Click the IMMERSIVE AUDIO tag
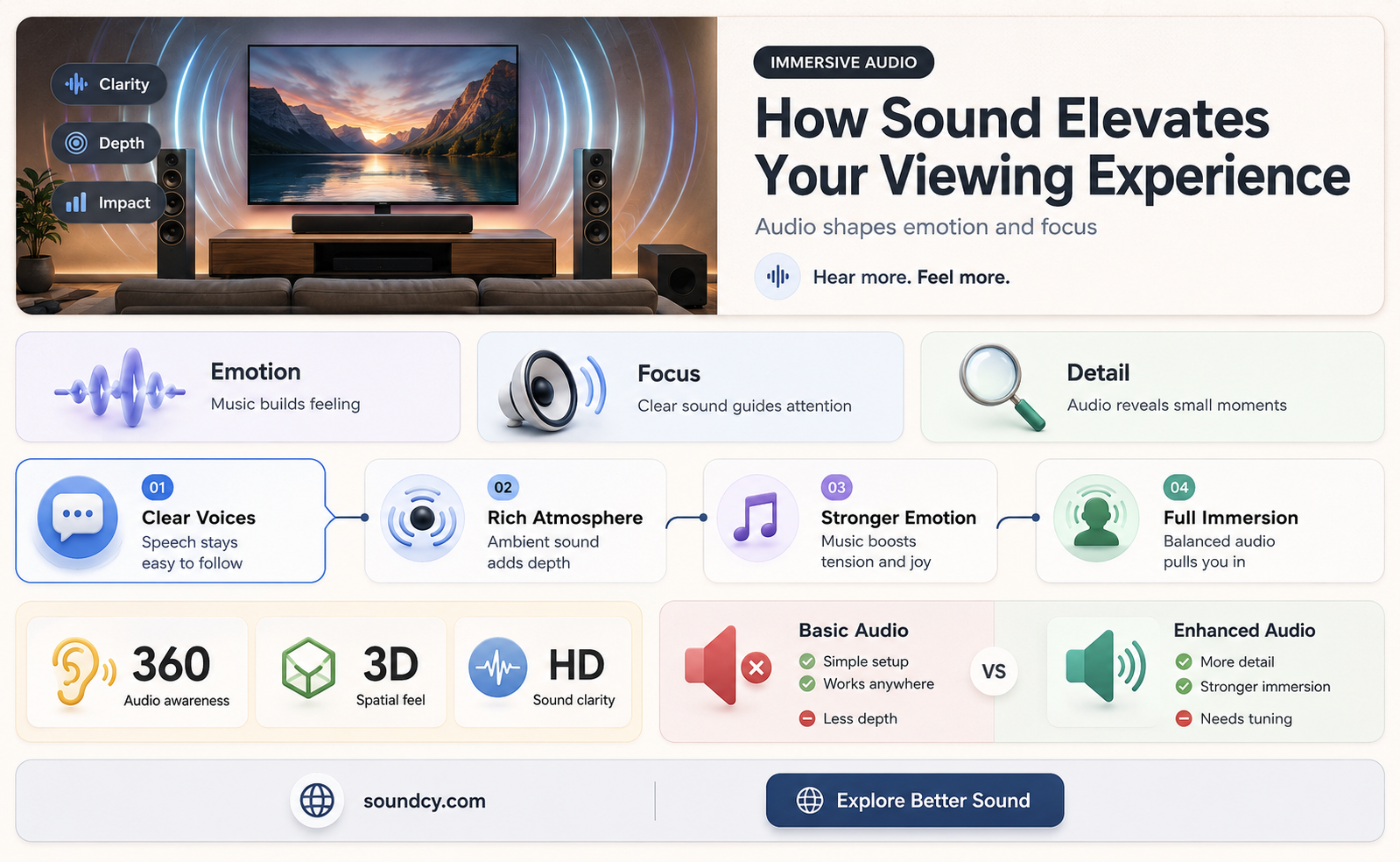This screenshot has width=1400, height=862. (x=843, y=62)
